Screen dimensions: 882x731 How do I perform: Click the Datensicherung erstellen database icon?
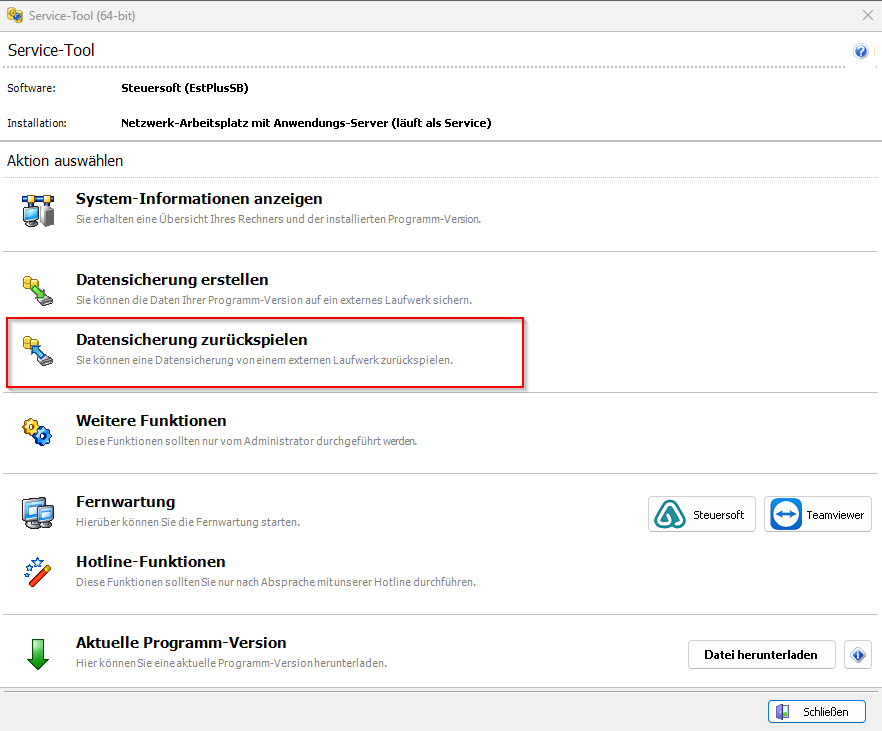point(37,291)
